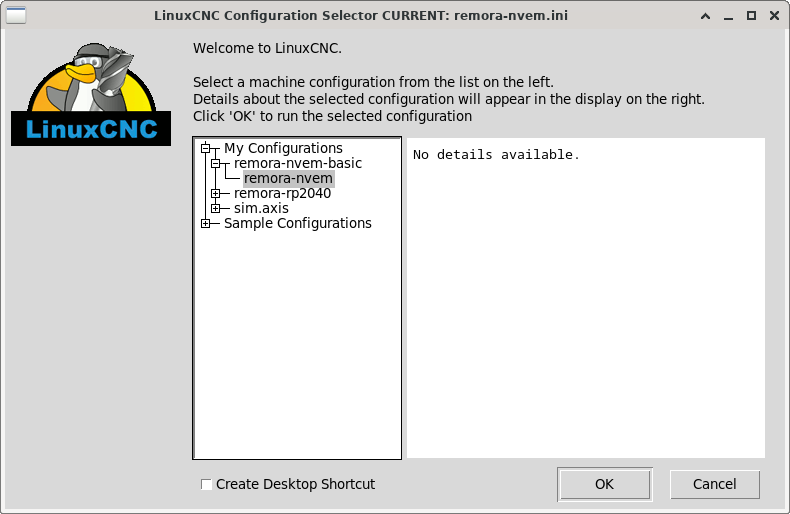Click OK to run the configuration
The image size is (790, 514).
605,484
